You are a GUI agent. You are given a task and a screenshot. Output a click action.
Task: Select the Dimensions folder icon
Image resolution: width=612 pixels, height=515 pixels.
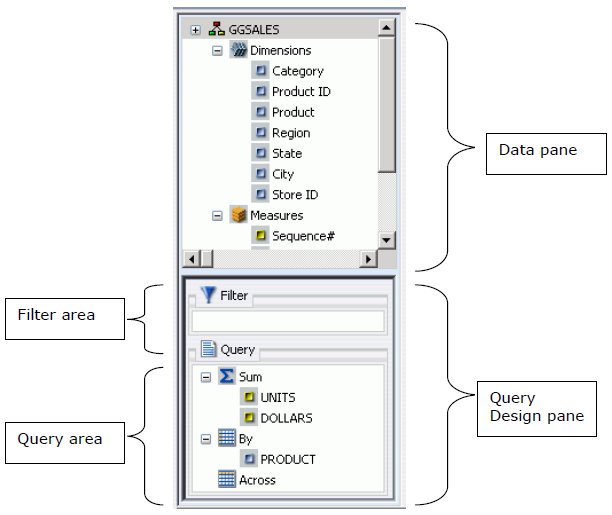(238, 50)
